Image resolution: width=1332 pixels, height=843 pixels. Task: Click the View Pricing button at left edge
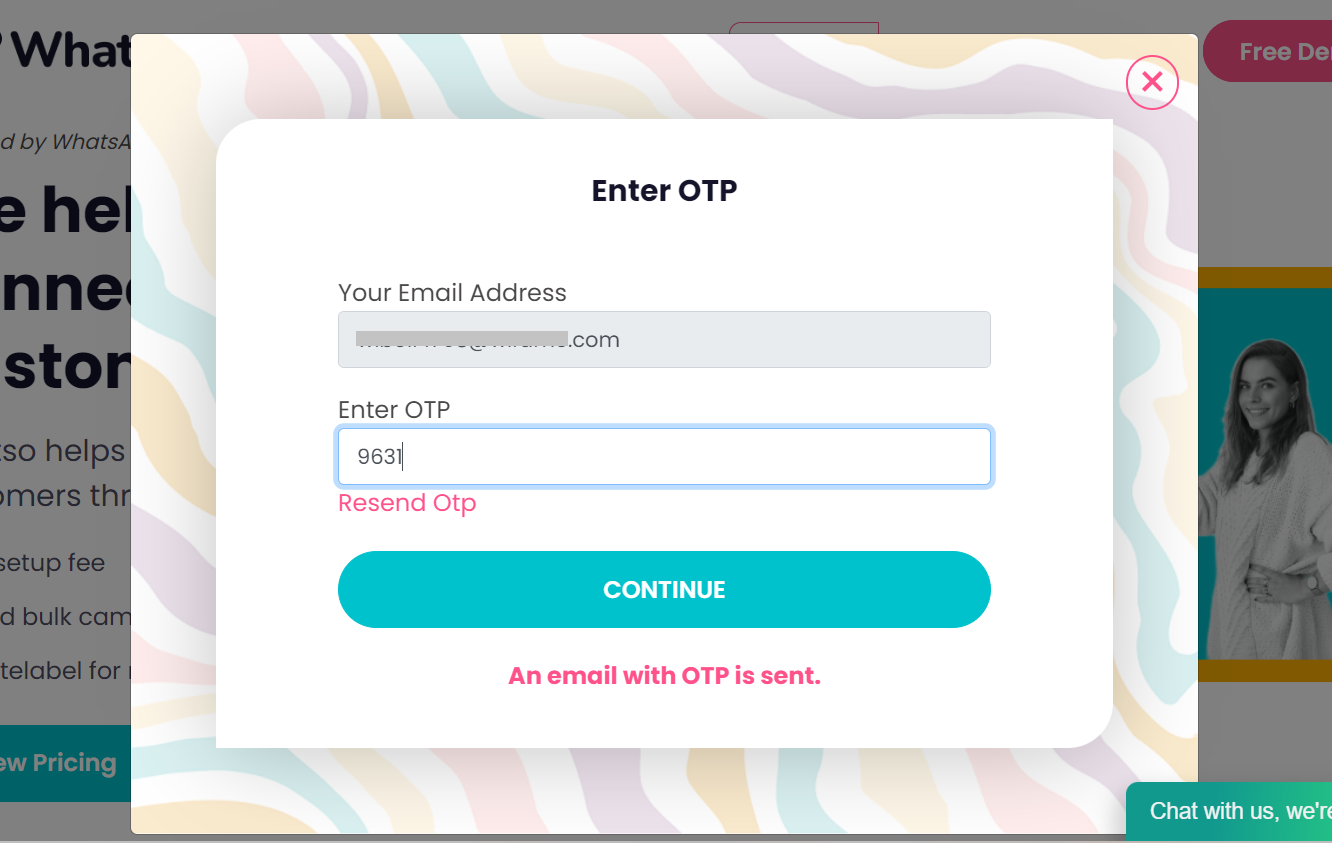[x=62, y=763]
